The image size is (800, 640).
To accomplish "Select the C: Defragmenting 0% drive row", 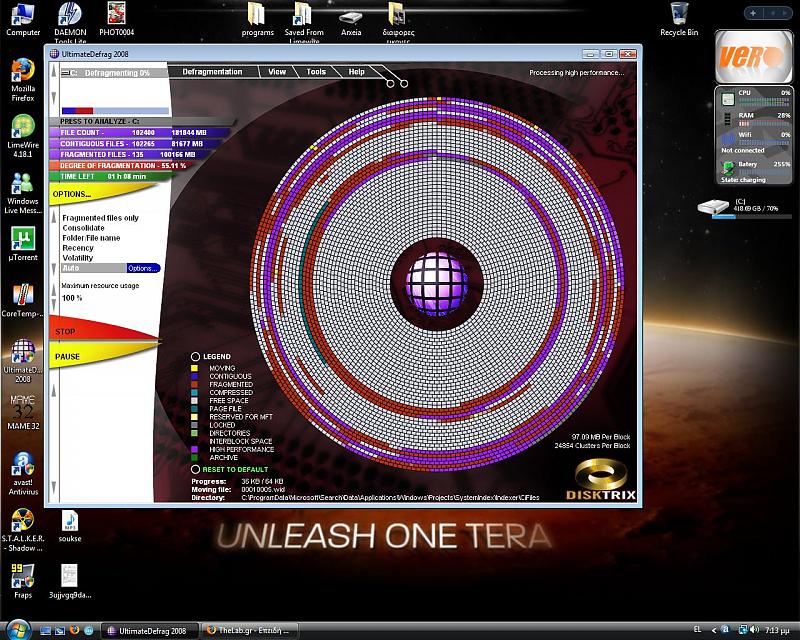I will 114,73.
